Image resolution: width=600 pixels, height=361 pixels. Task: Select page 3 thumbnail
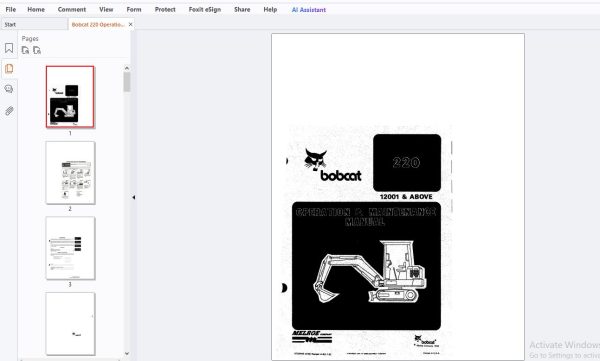point(70,248)
